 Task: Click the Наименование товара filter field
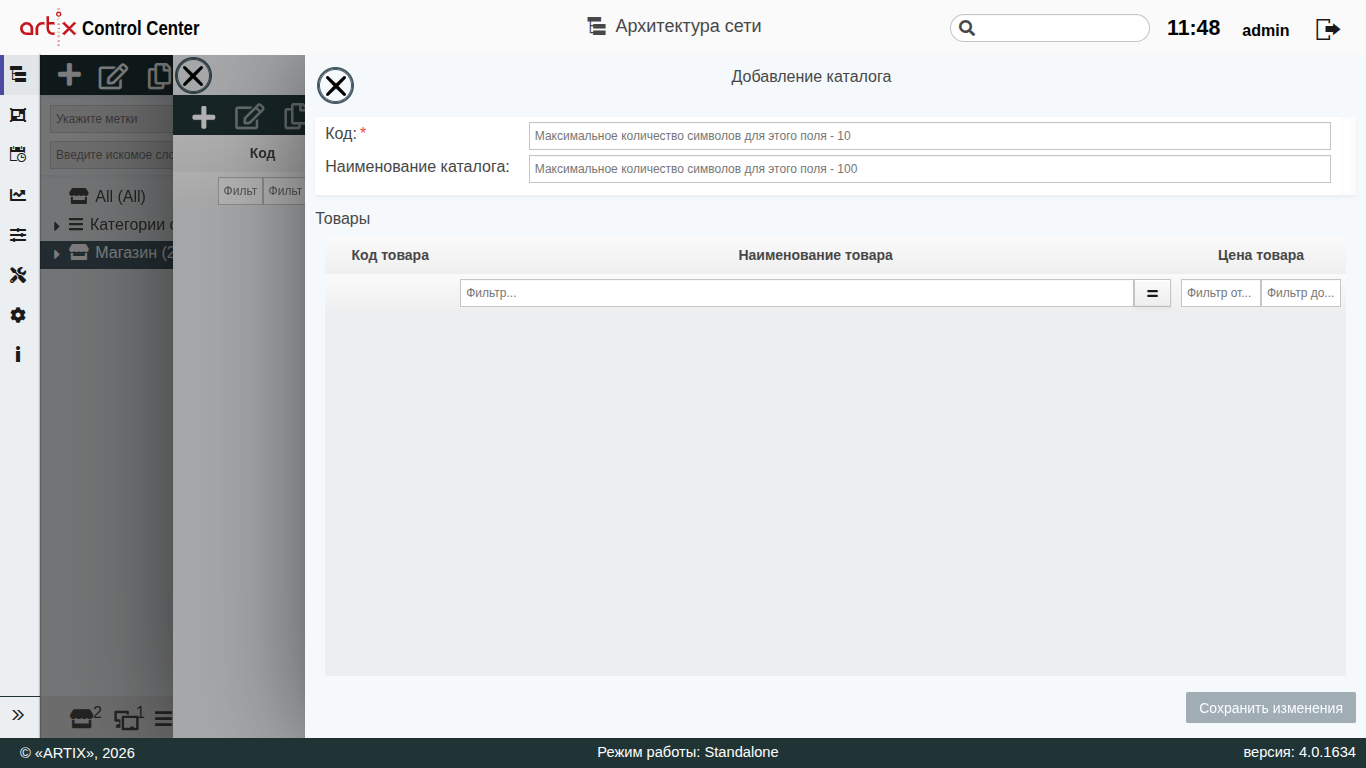pos(797,293)
